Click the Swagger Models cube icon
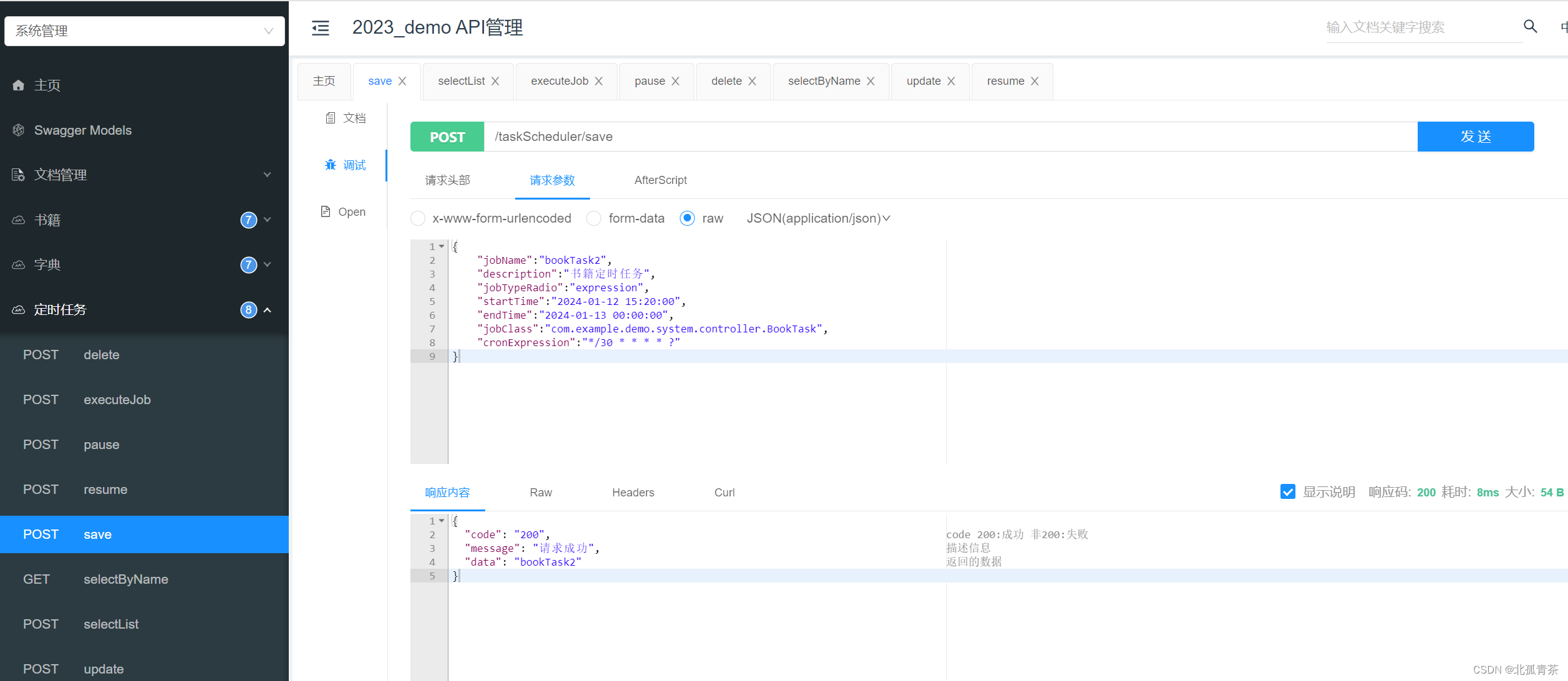 (19, 130)
